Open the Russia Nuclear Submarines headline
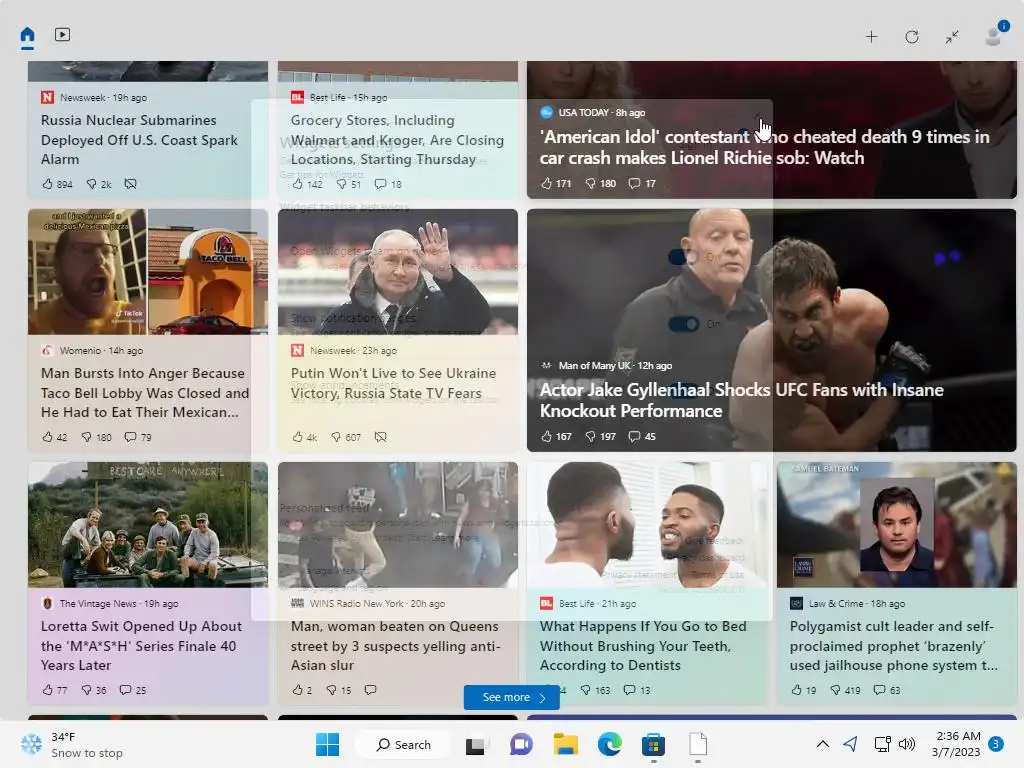The width and height of the screenshot is (1024, 768). [139, 140]
